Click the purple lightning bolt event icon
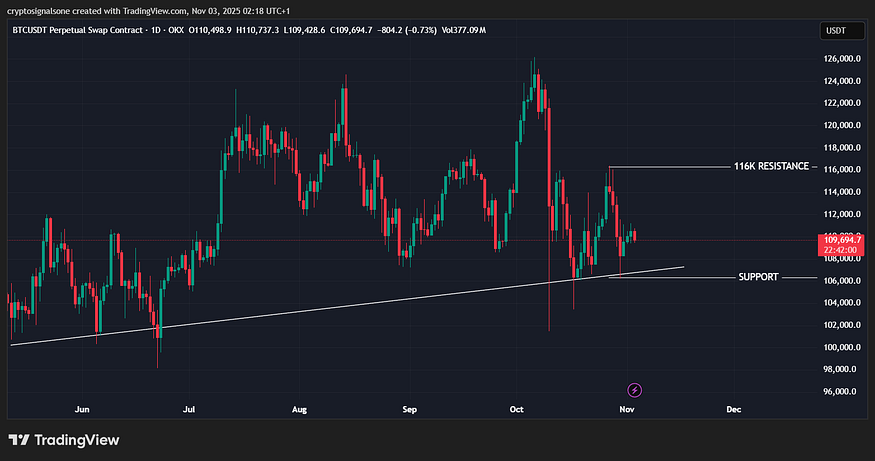Screen dimensions: 875x461 pos(633,389)
